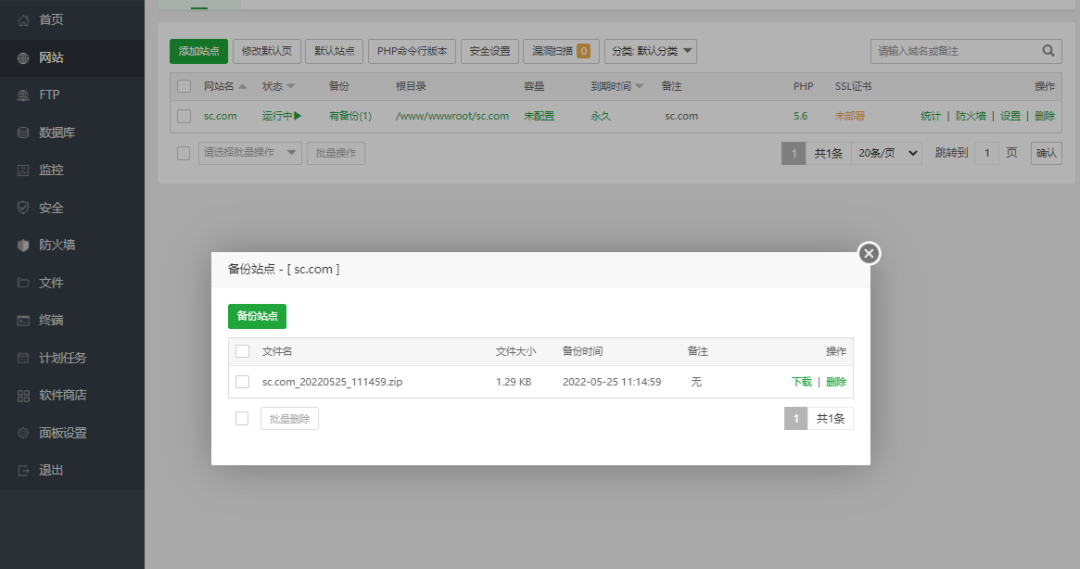The image size is (1080, 569).
Task: Click the search magnifier icon
Action: click(x=1049, y=51)
